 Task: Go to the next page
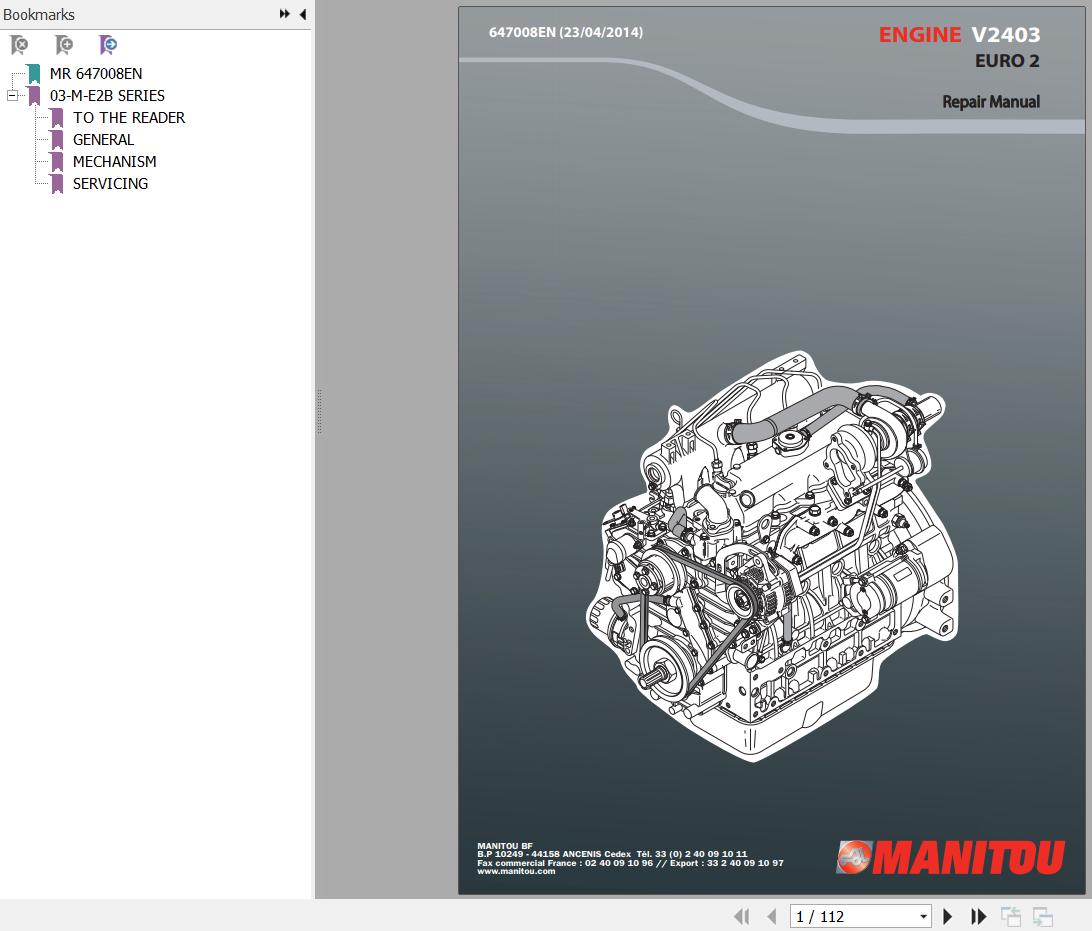(947, 916)
